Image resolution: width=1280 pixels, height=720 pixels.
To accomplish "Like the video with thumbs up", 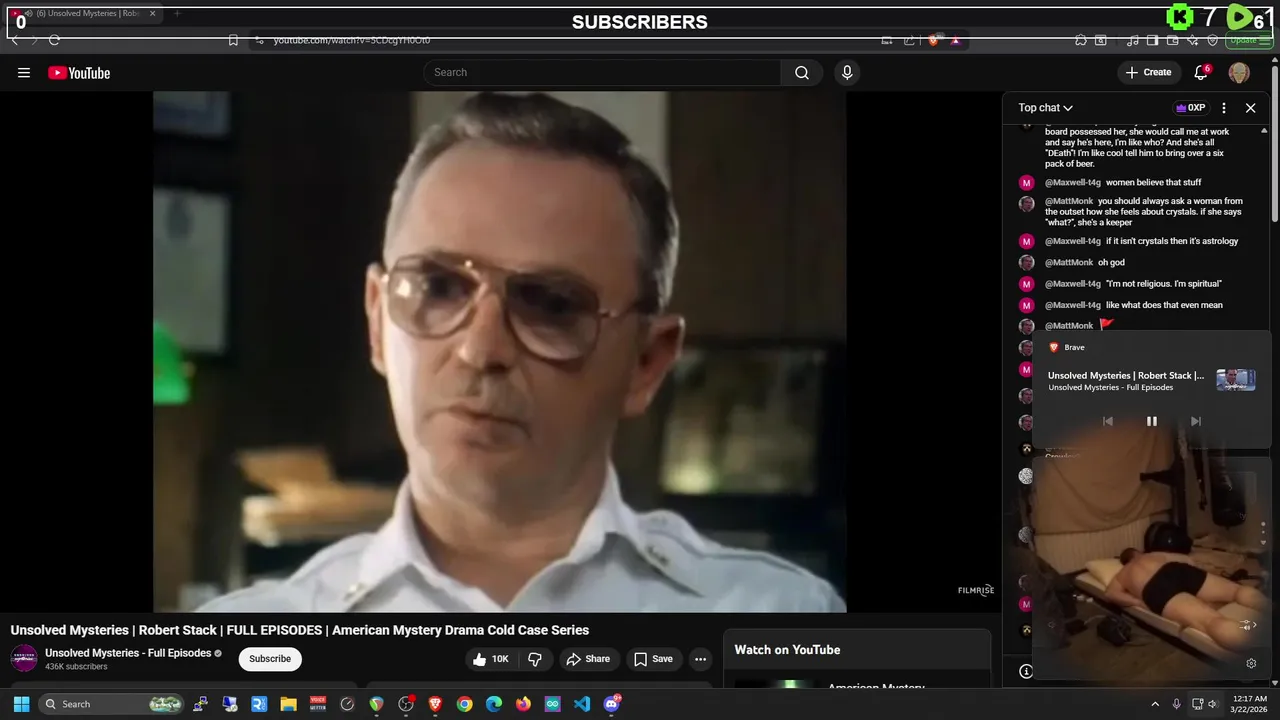I will point(491,659).
